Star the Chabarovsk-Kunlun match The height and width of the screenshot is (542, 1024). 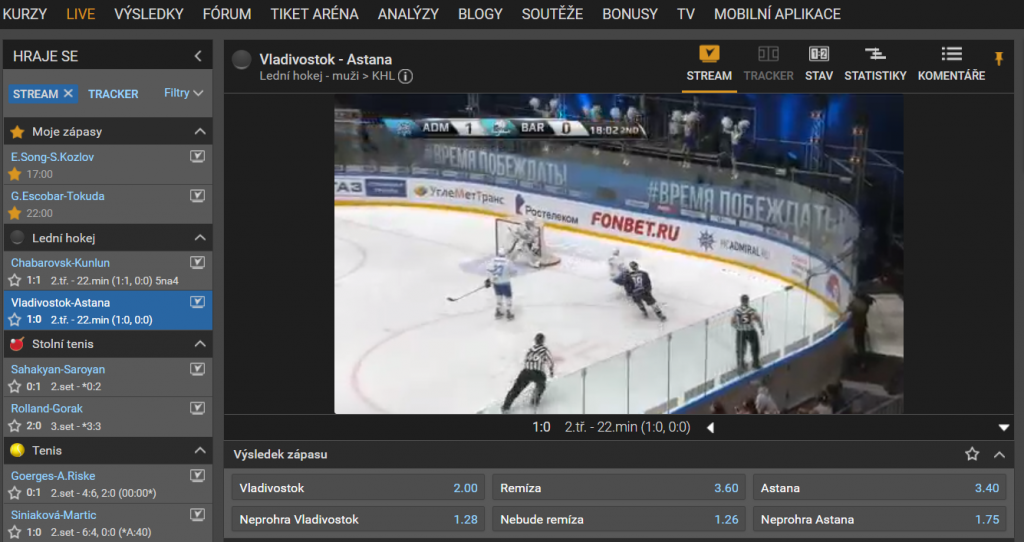(x=14, y=280)
